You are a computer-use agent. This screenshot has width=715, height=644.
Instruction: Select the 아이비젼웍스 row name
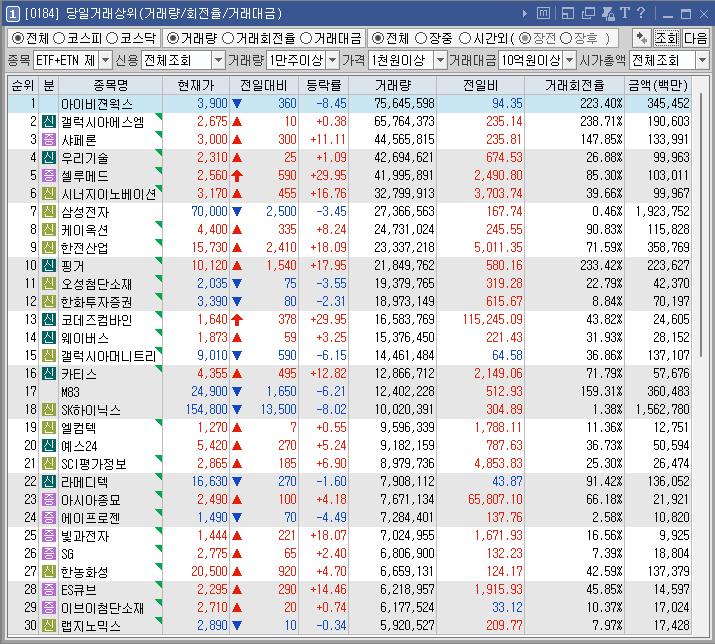[97, 104]
